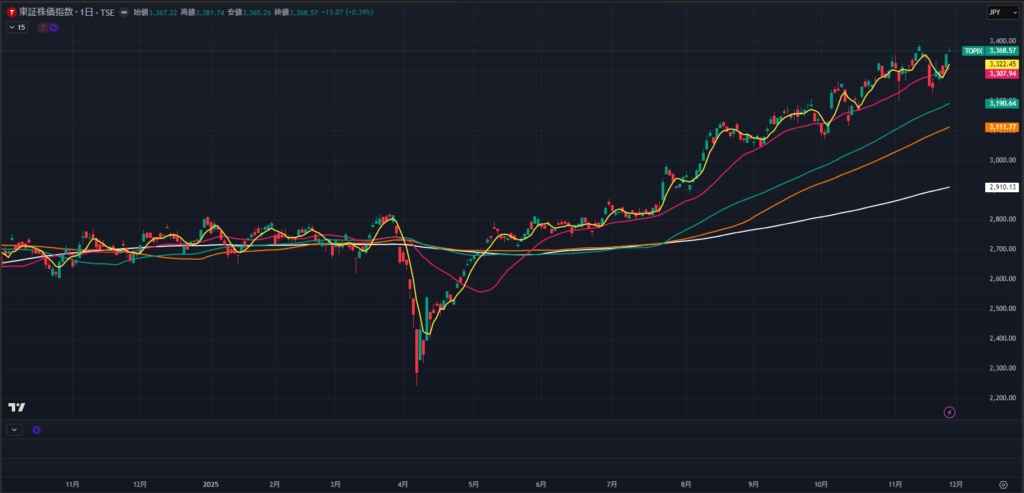The width and height of the screenshot is (1024, 493).
Task: Expand the lower pane chevron button
Action: coord(13,429)
